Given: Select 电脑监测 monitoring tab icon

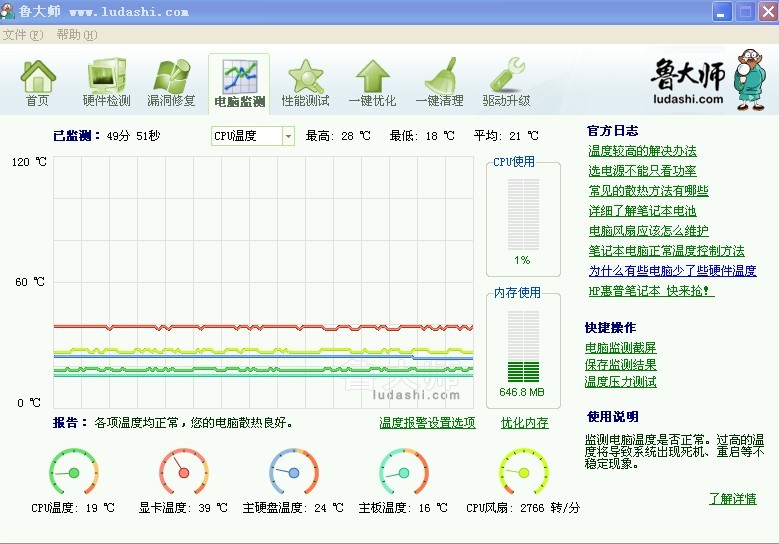Looking at the screenshot, I should [x=239, y=83].
